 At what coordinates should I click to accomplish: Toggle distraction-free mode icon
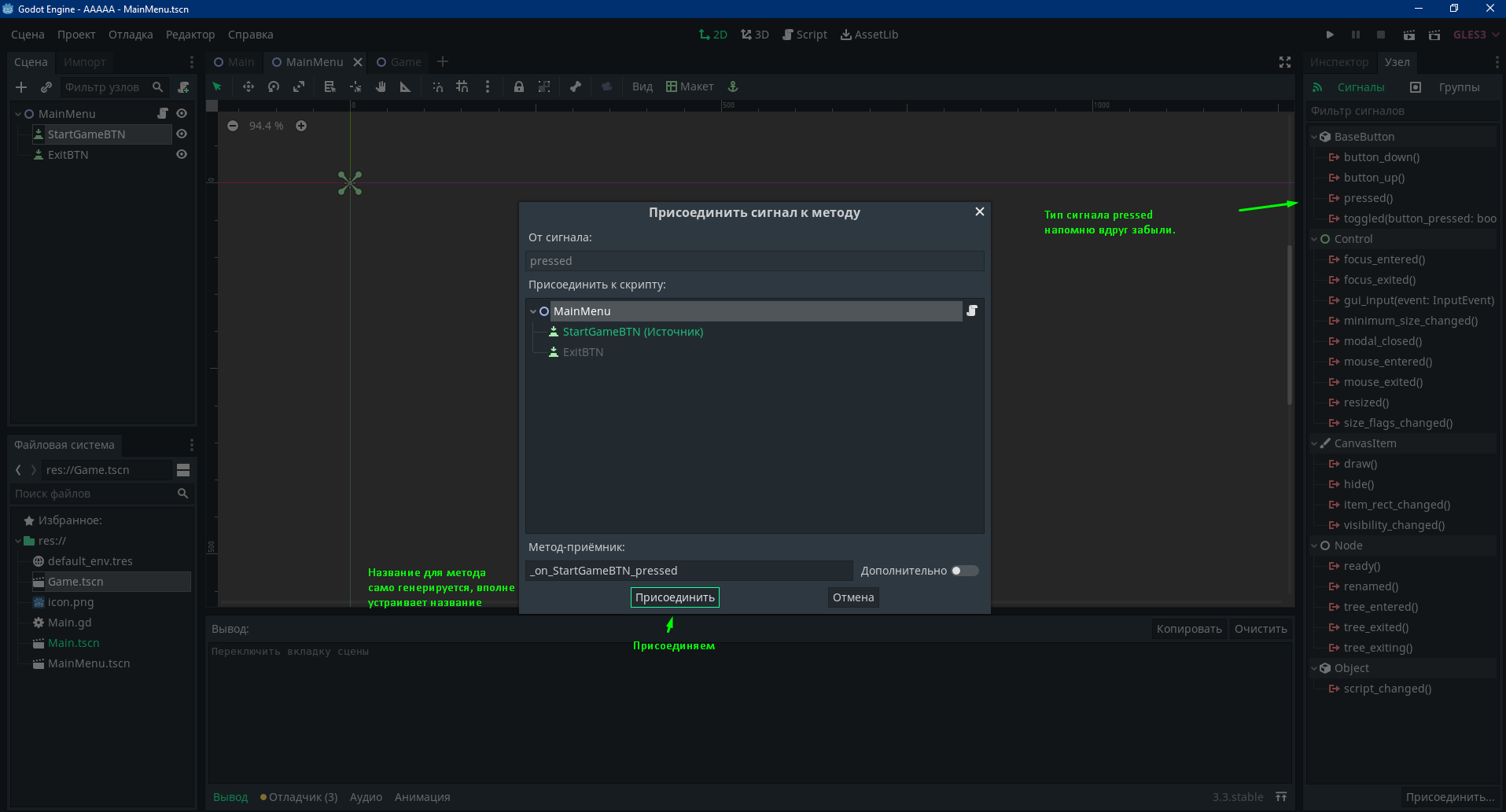pyautogui.click(x=1285, y=62)
